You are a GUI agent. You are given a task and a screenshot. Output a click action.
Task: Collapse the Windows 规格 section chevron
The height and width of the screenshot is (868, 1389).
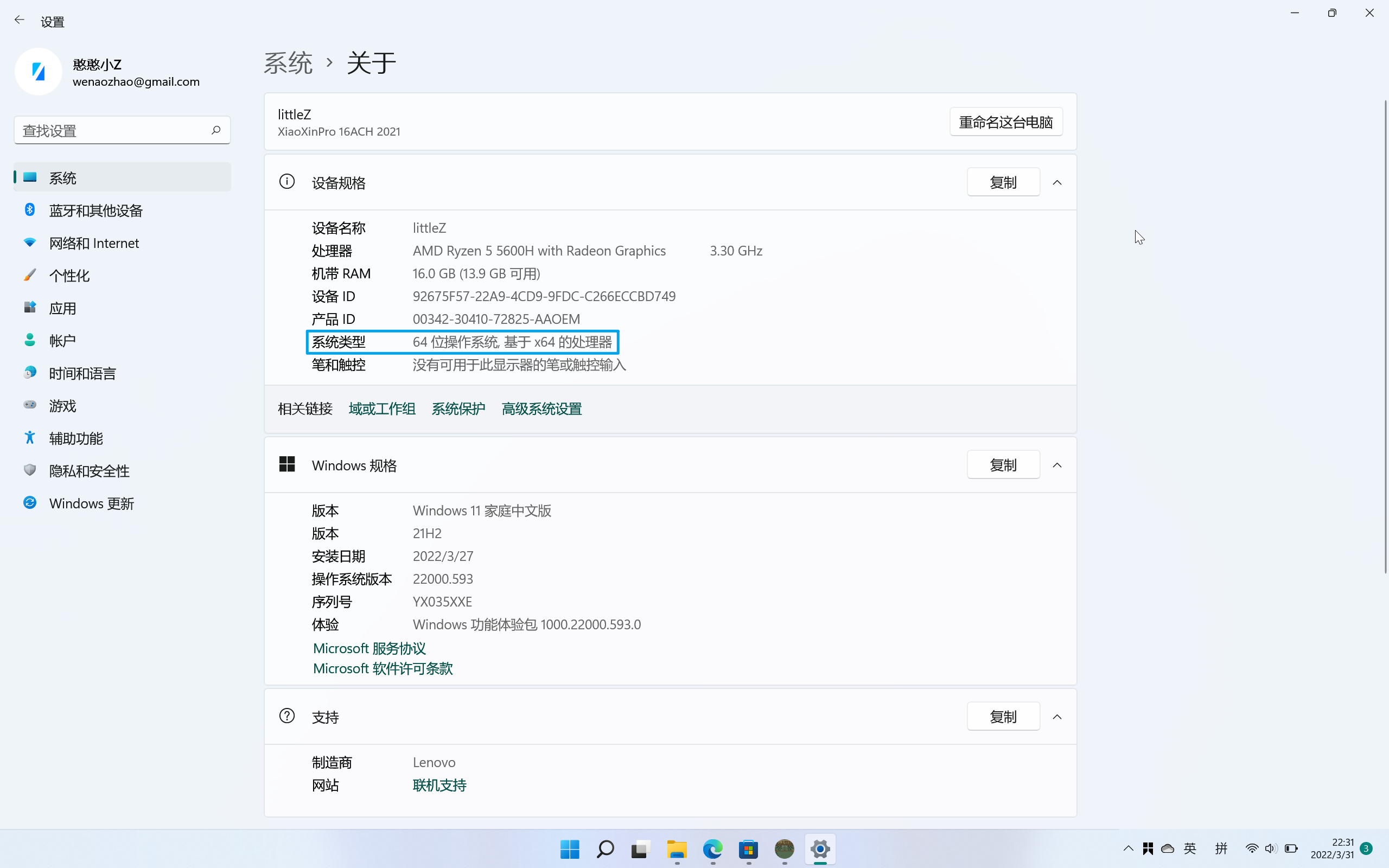(1057, 465)
